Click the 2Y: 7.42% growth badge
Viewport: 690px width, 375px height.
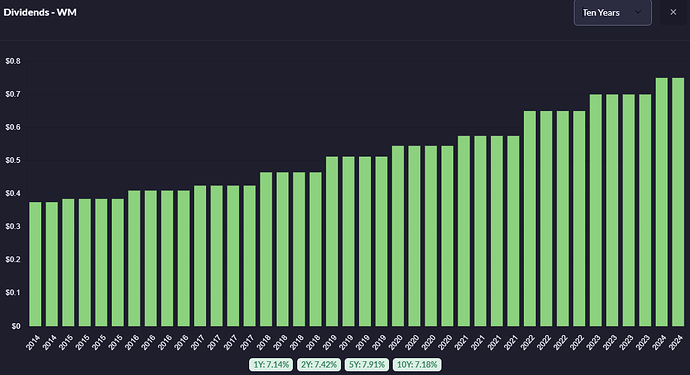(x=319, y=364)
